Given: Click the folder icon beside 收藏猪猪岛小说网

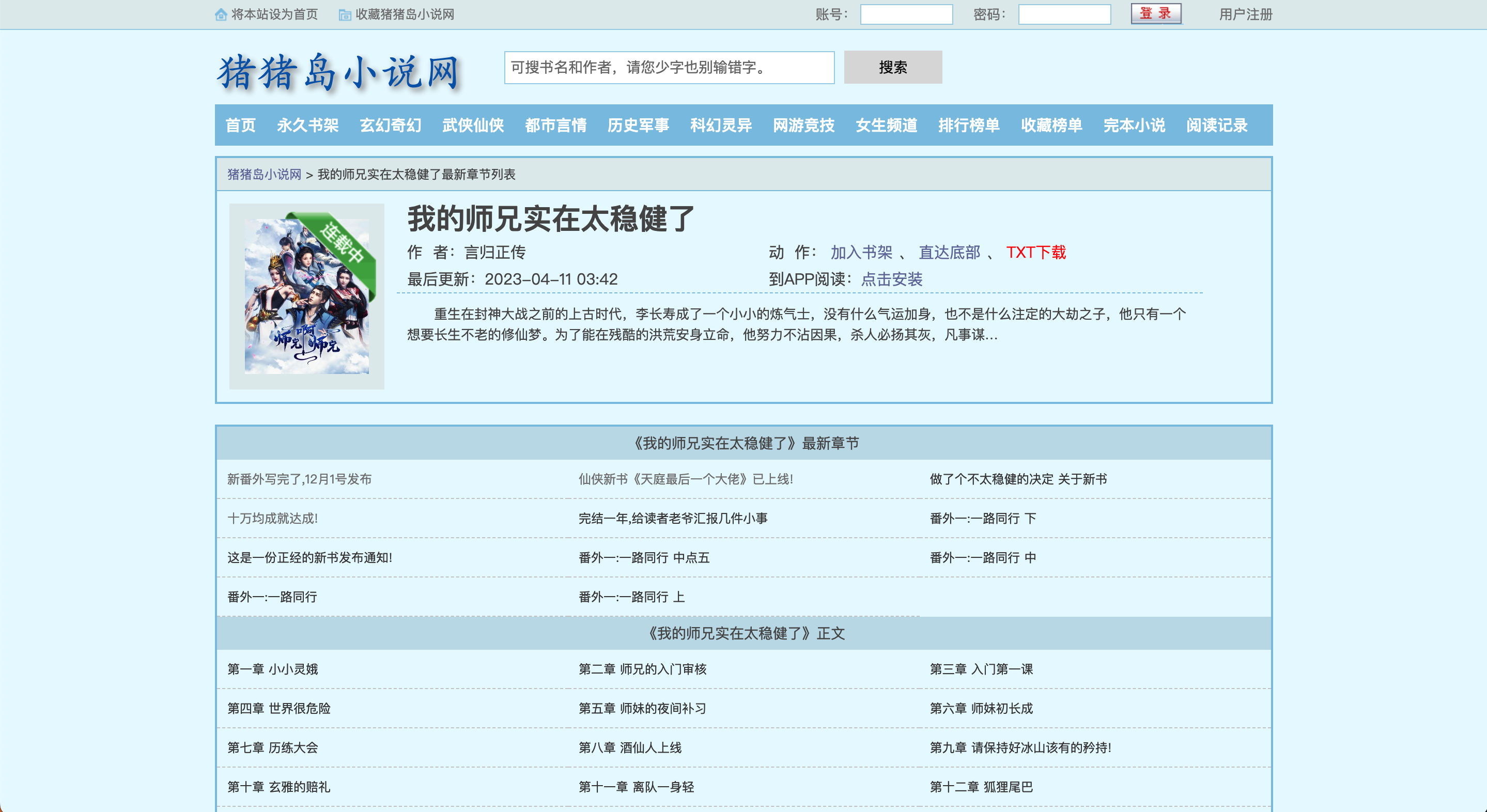Looking at the screenshot, I should [345, 14].
